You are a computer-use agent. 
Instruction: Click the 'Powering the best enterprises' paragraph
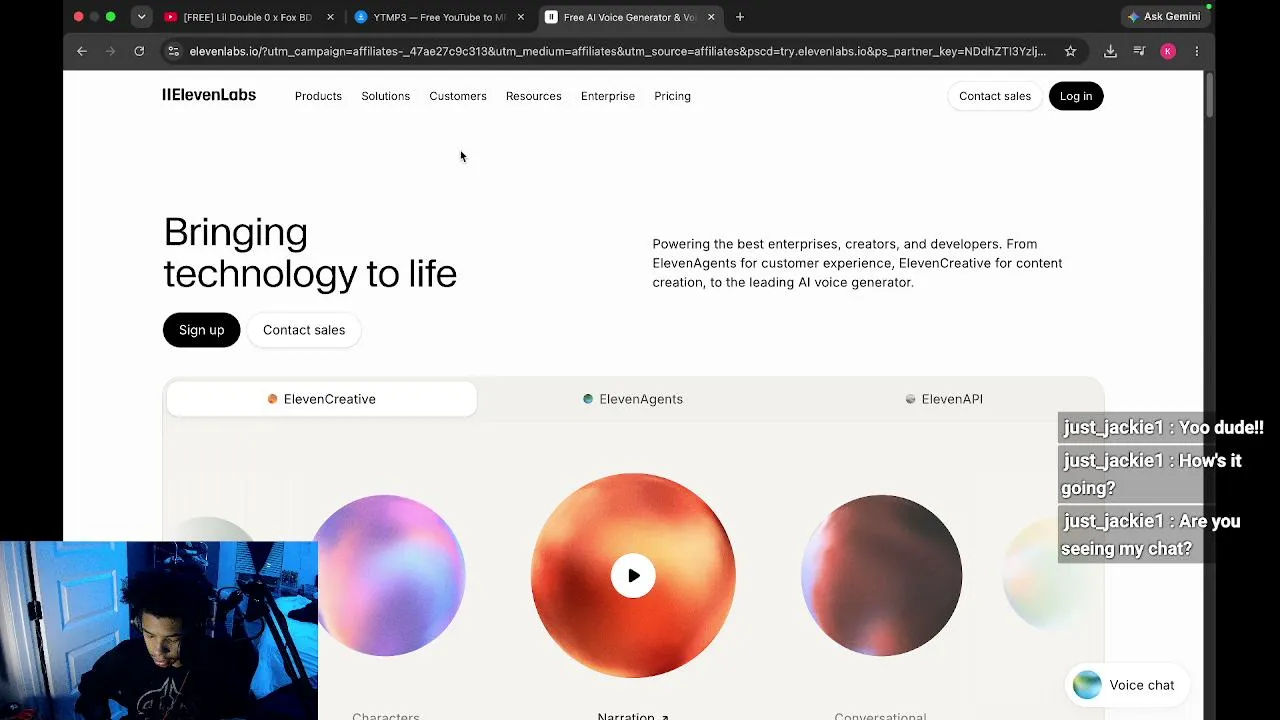click(x=857, y=263)
